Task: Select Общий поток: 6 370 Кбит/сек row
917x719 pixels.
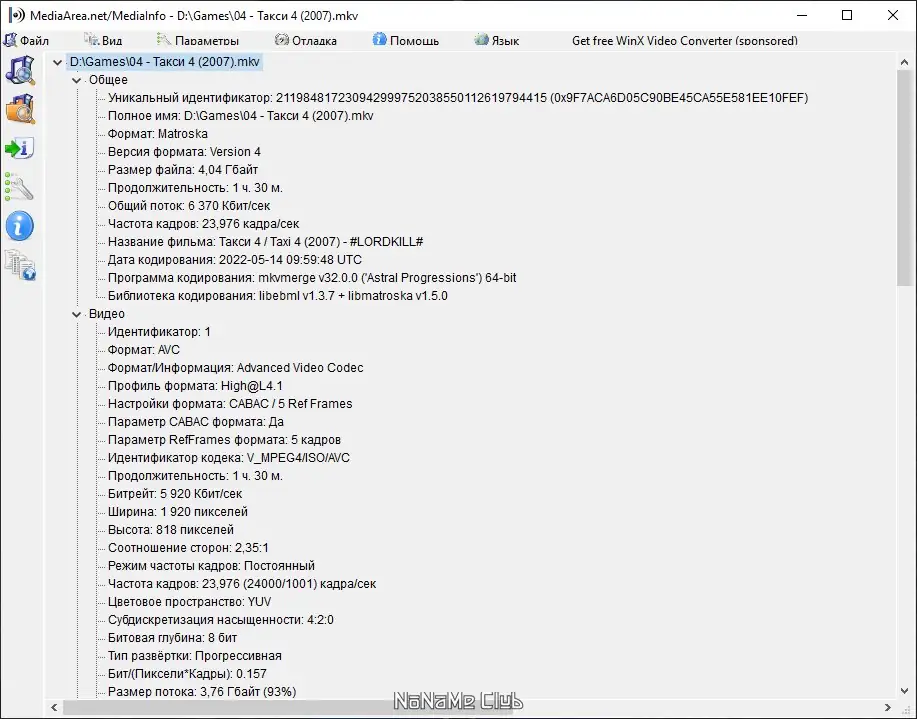Action: [x=189, y=206]
